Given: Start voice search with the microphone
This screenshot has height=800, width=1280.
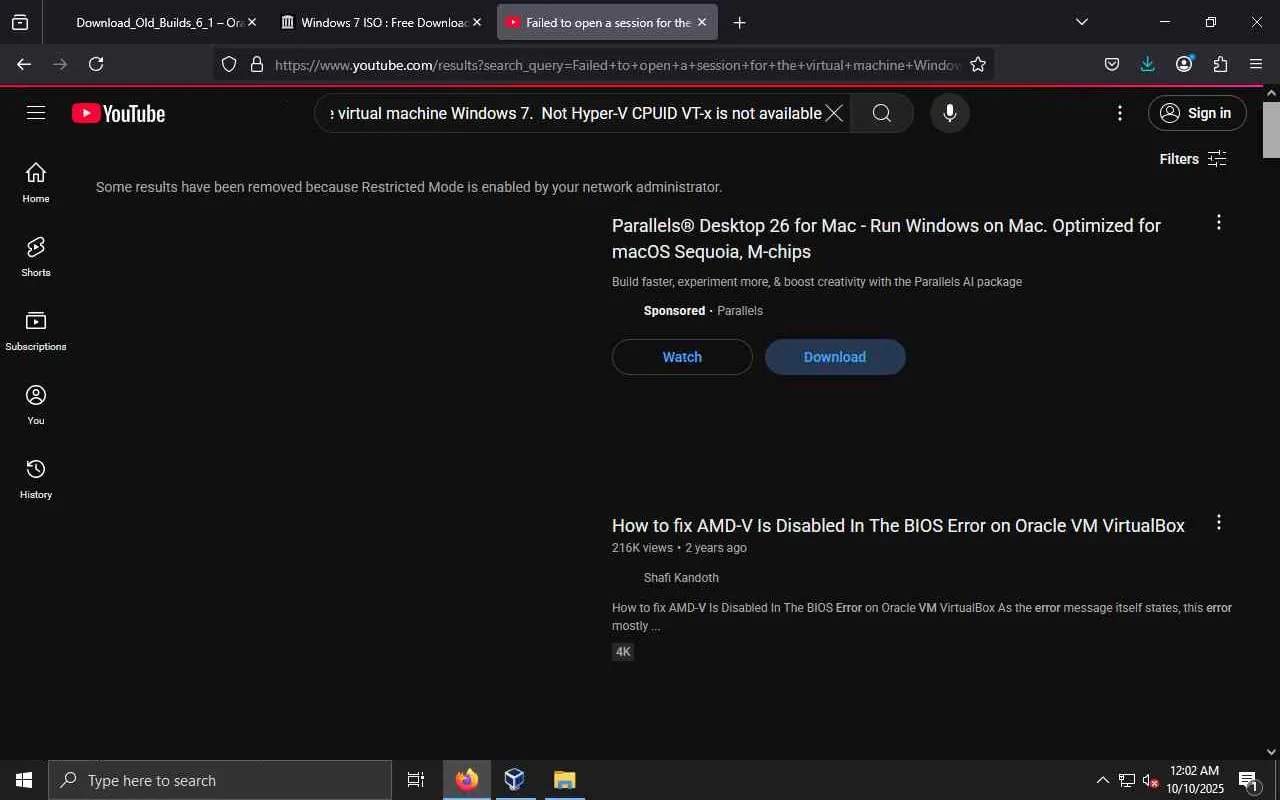Looking at the screenshot, I should coord(950,113).
